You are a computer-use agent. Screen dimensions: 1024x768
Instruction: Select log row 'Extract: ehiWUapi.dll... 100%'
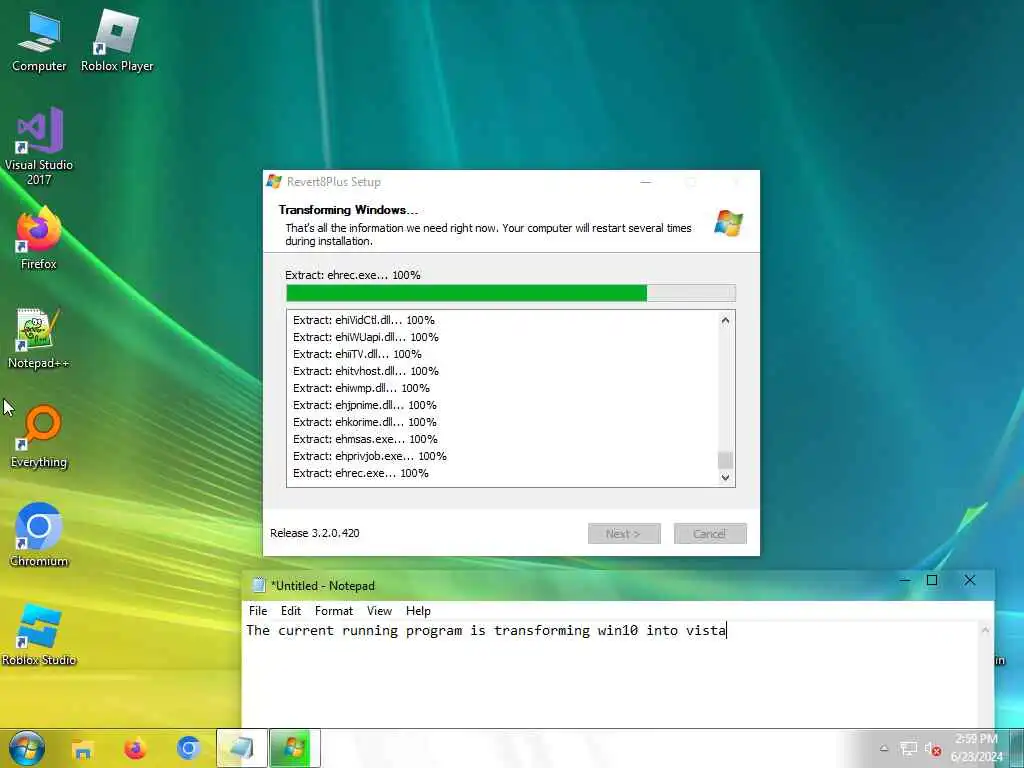366,337
